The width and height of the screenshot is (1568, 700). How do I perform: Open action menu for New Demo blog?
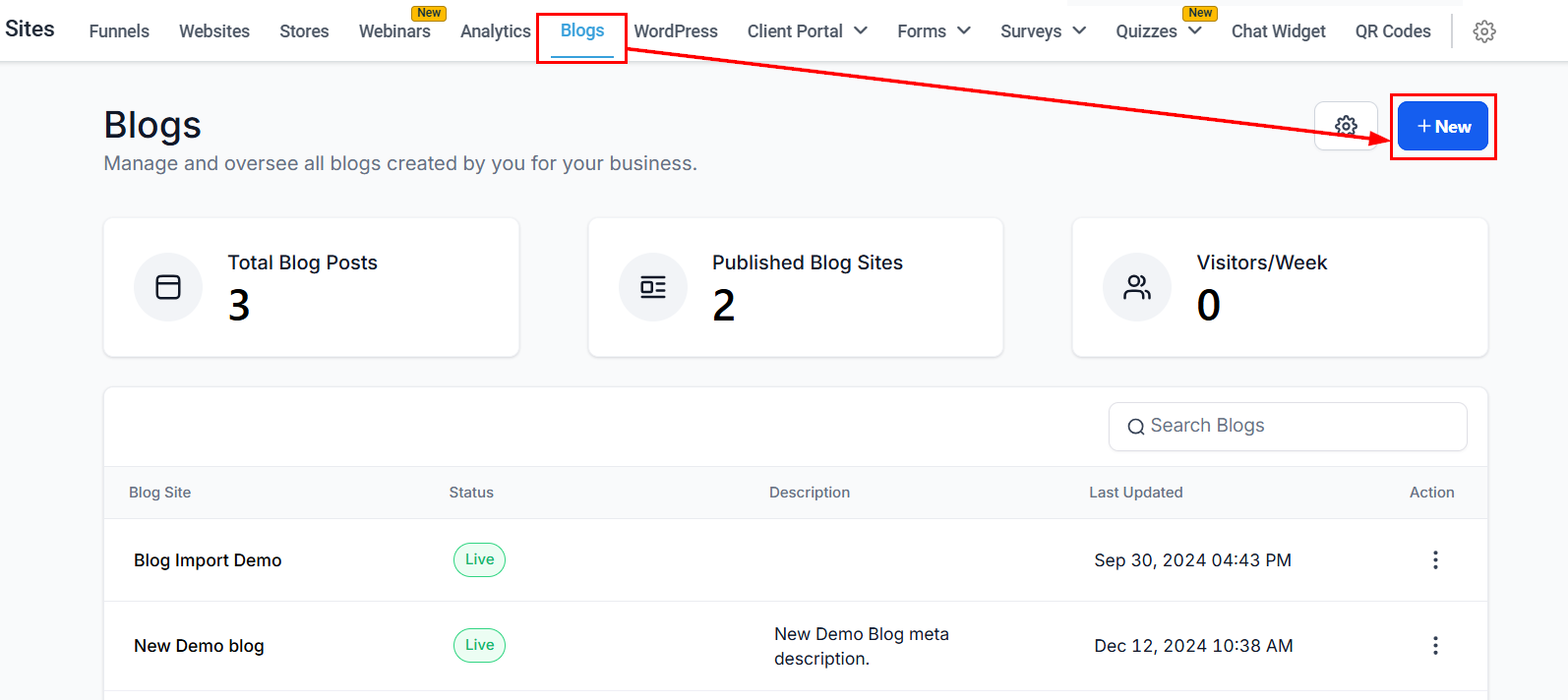tap(1435, 646)
